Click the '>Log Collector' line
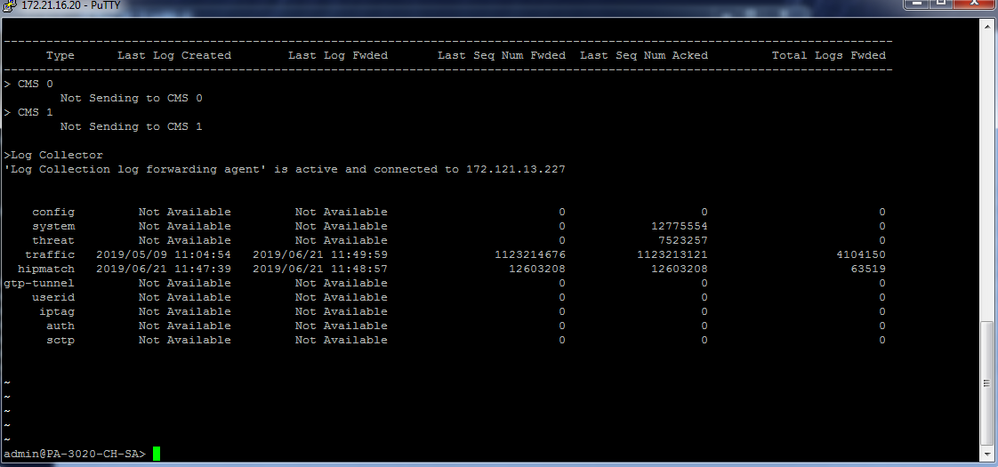The width and height of the screenshot is (998, 467). [53, 155]
